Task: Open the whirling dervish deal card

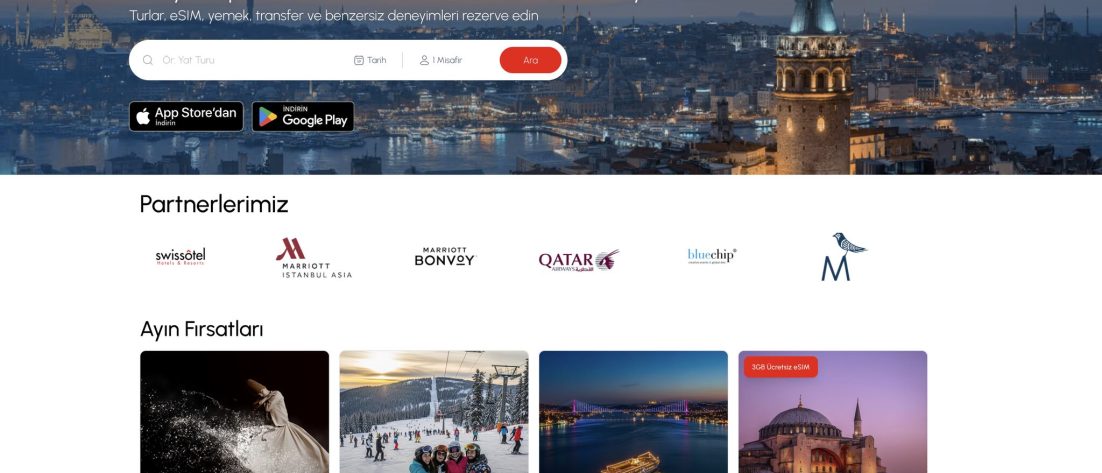Action: pos(235,412)
